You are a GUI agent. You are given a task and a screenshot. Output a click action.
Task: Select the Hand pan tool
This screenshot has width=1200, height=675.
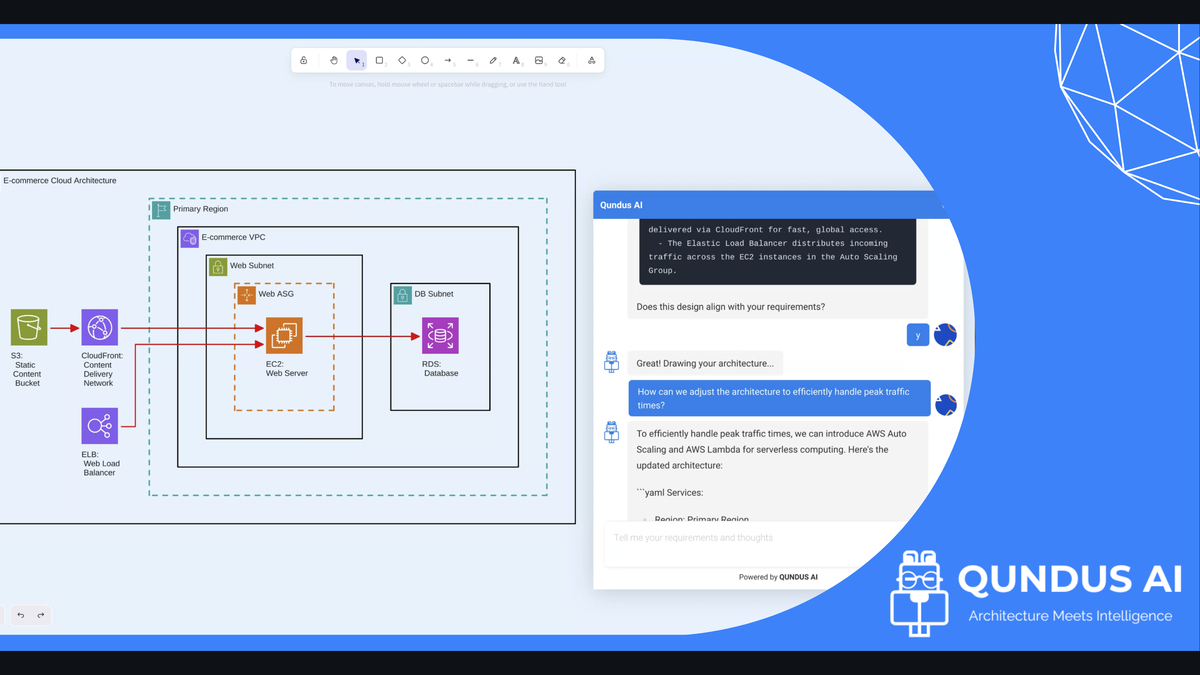(334, 61)
